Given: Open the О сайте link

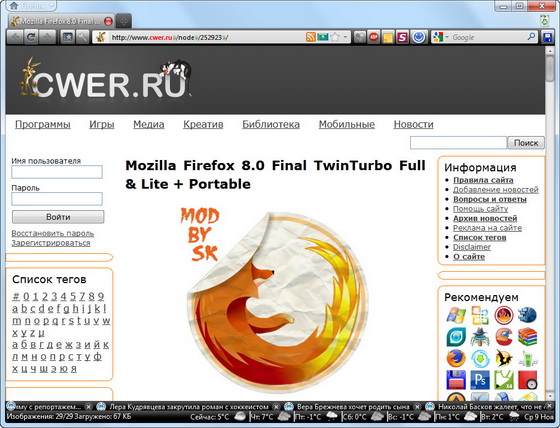Looking at the screenshot, I should (x=469, y=257).
